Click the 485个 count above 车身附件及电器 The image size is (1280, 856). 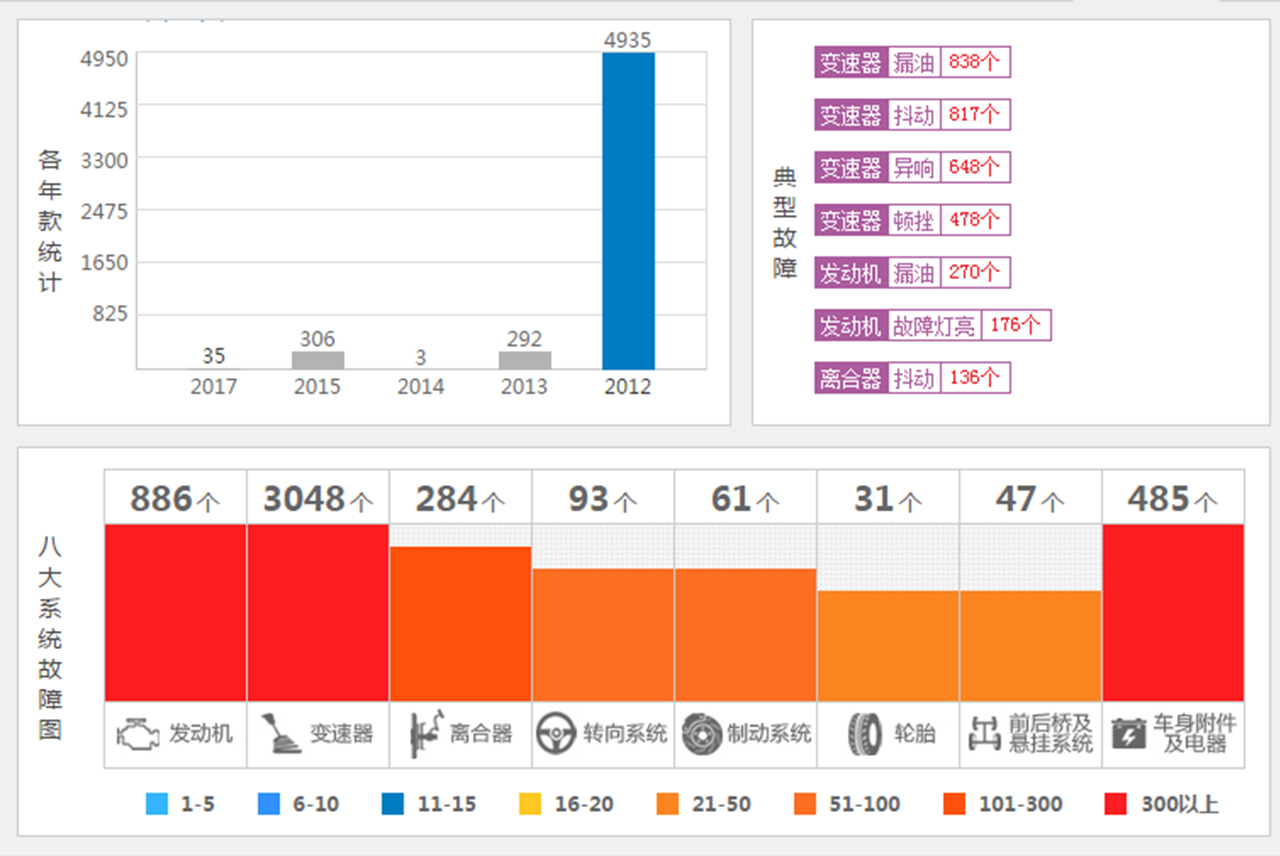click(x=1174, y=498)
